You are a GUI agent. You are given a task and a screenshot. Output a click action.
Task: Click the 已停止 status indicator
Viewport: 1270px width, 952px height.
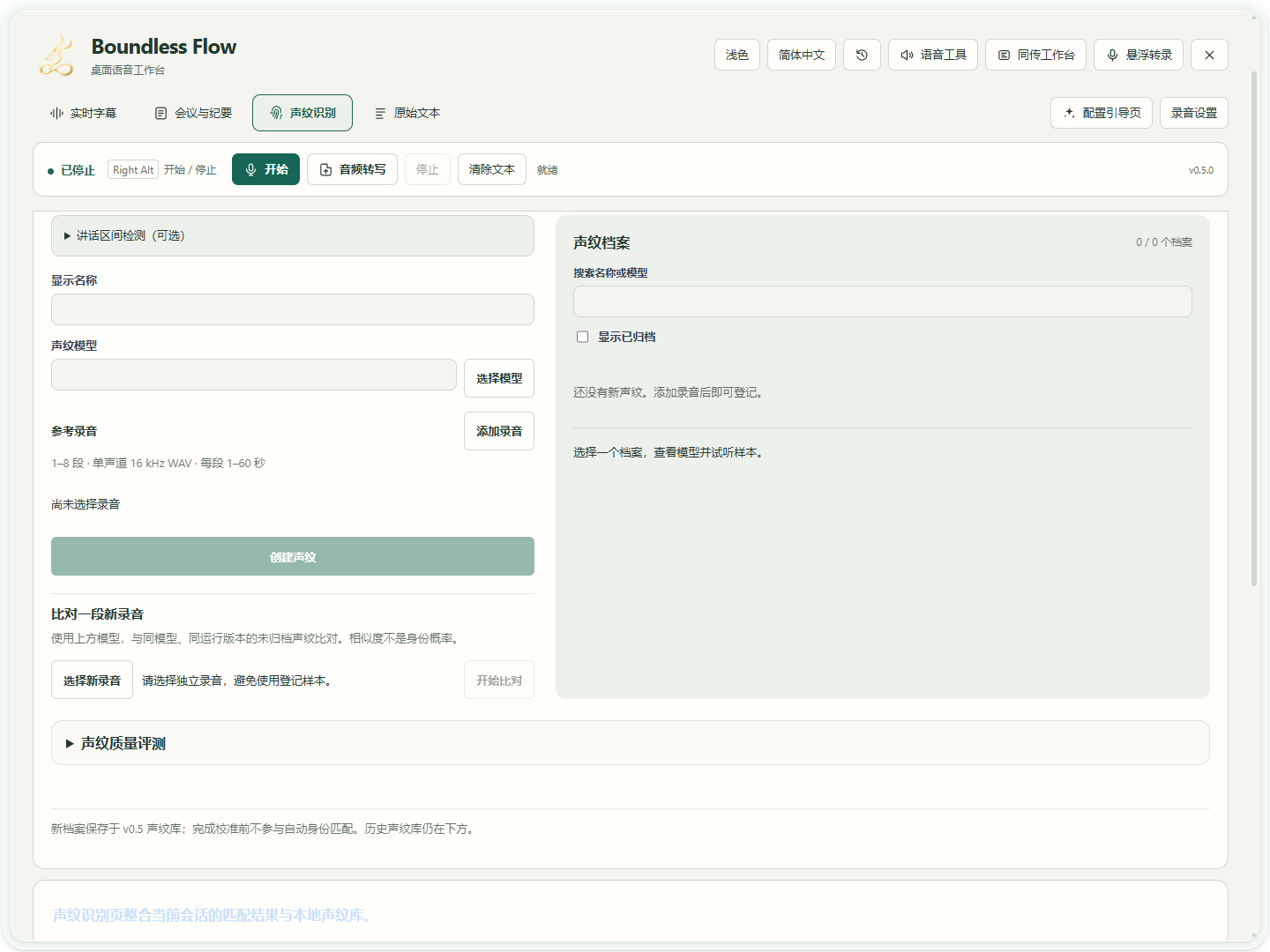tap(71, 170)
